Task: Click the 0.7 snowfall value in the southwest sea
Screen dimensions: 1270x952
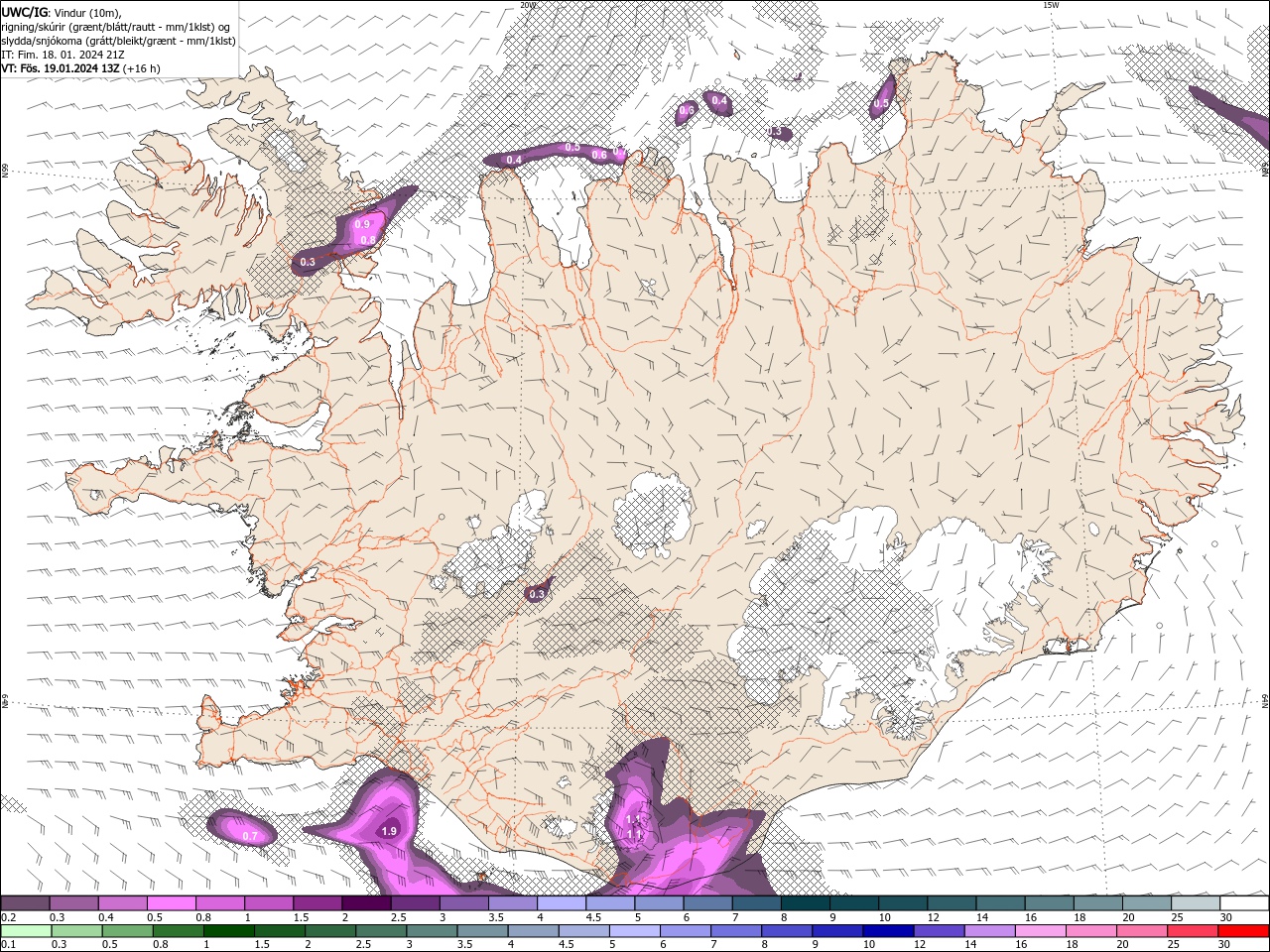Action: point(250,837)
